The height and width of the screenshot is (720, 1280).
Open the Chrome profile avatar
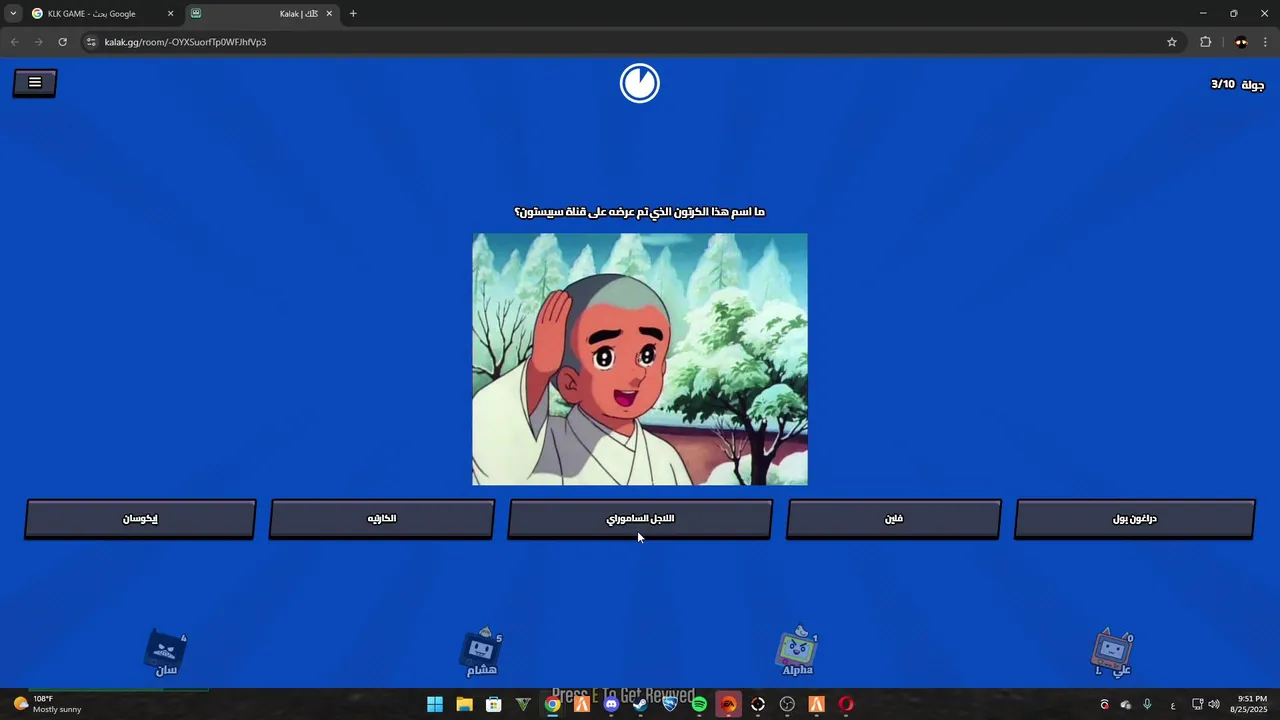[x=1241, y=42]
